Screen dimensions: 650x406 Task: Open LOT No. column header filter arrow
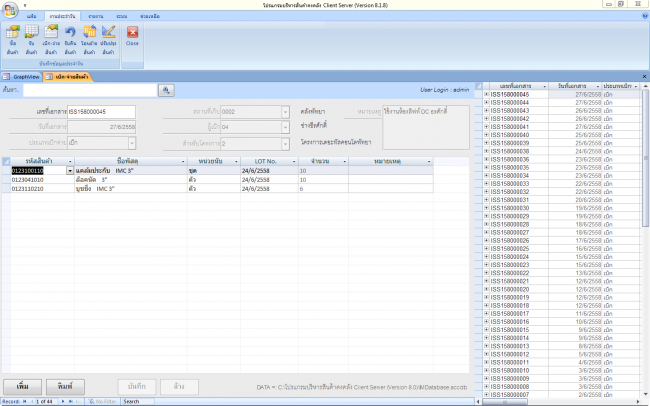point(294,161)
